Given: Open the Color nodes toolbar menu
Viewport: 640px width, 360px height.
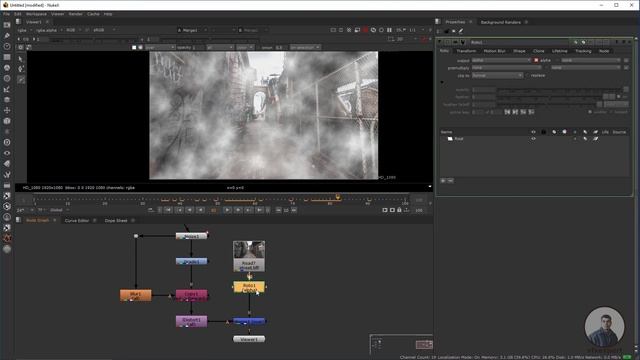Looking at the screenshot, I should point(7,68).
